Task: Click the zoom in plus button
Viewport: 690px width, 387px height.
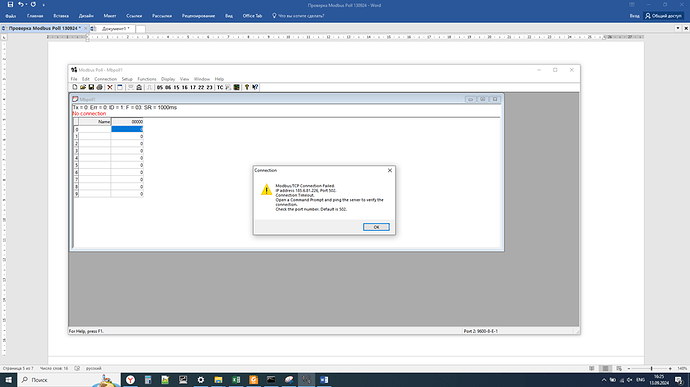Action: coord(670,369)
